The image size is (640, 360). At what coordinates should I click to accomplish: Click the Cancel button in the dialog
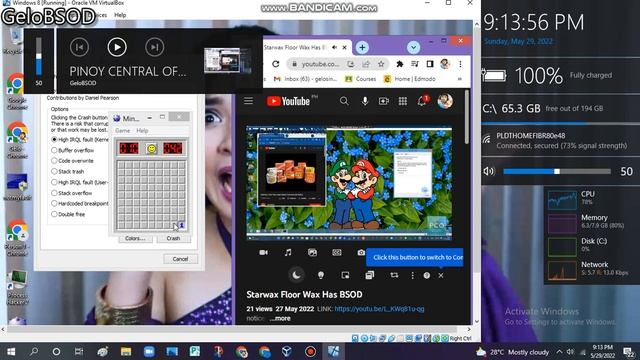pyautogui.click(x=180, y=259)
